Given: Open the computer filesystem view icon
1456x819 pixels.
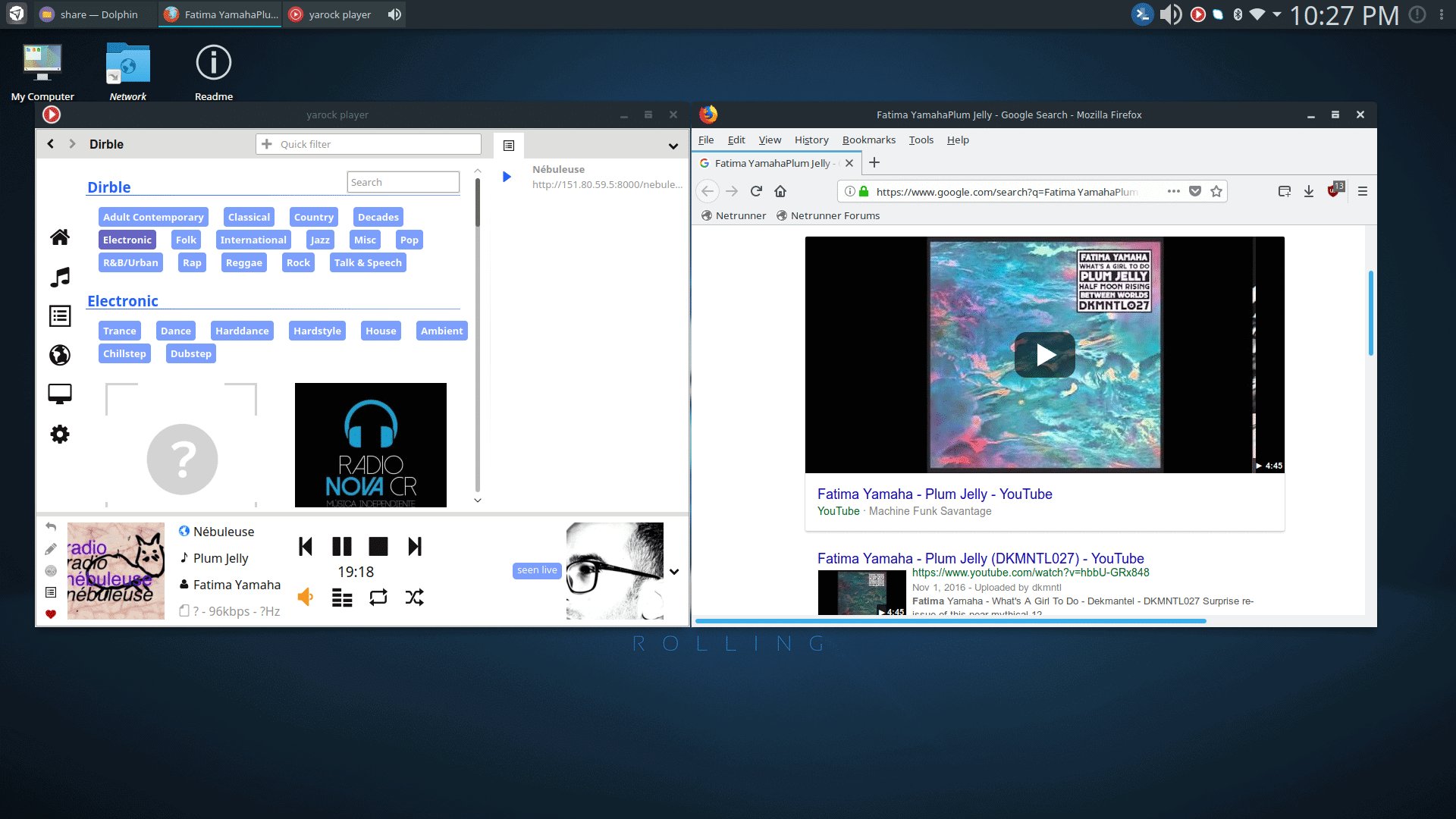Looking at the screenshot, I should pos(60,394).
